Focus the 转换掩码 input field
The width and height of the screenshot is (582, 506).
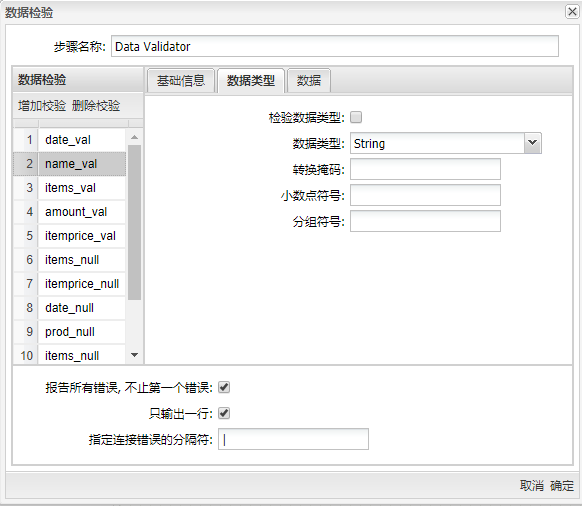(425, 169)
